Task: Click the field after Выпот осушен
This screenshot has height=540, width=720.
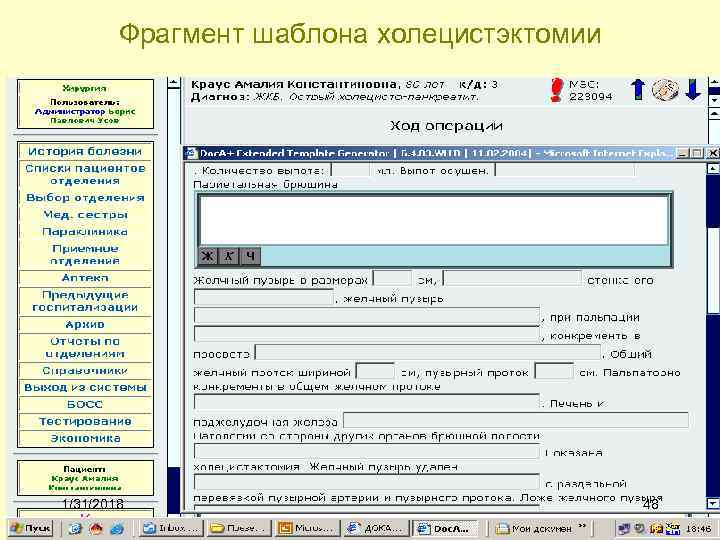Action: point(564,170)
